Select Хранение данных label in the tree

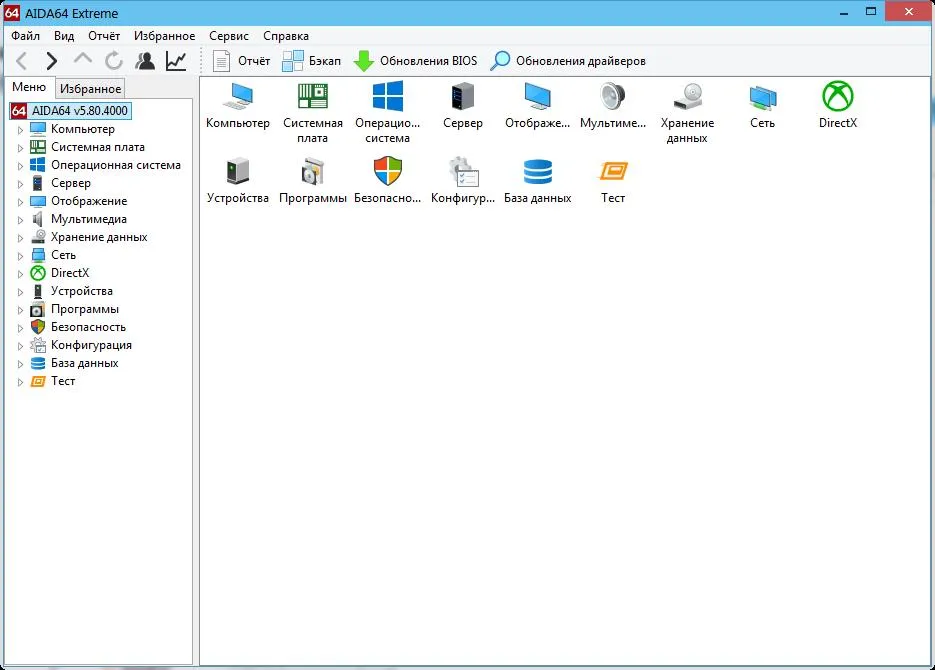(x=99, y=237)
